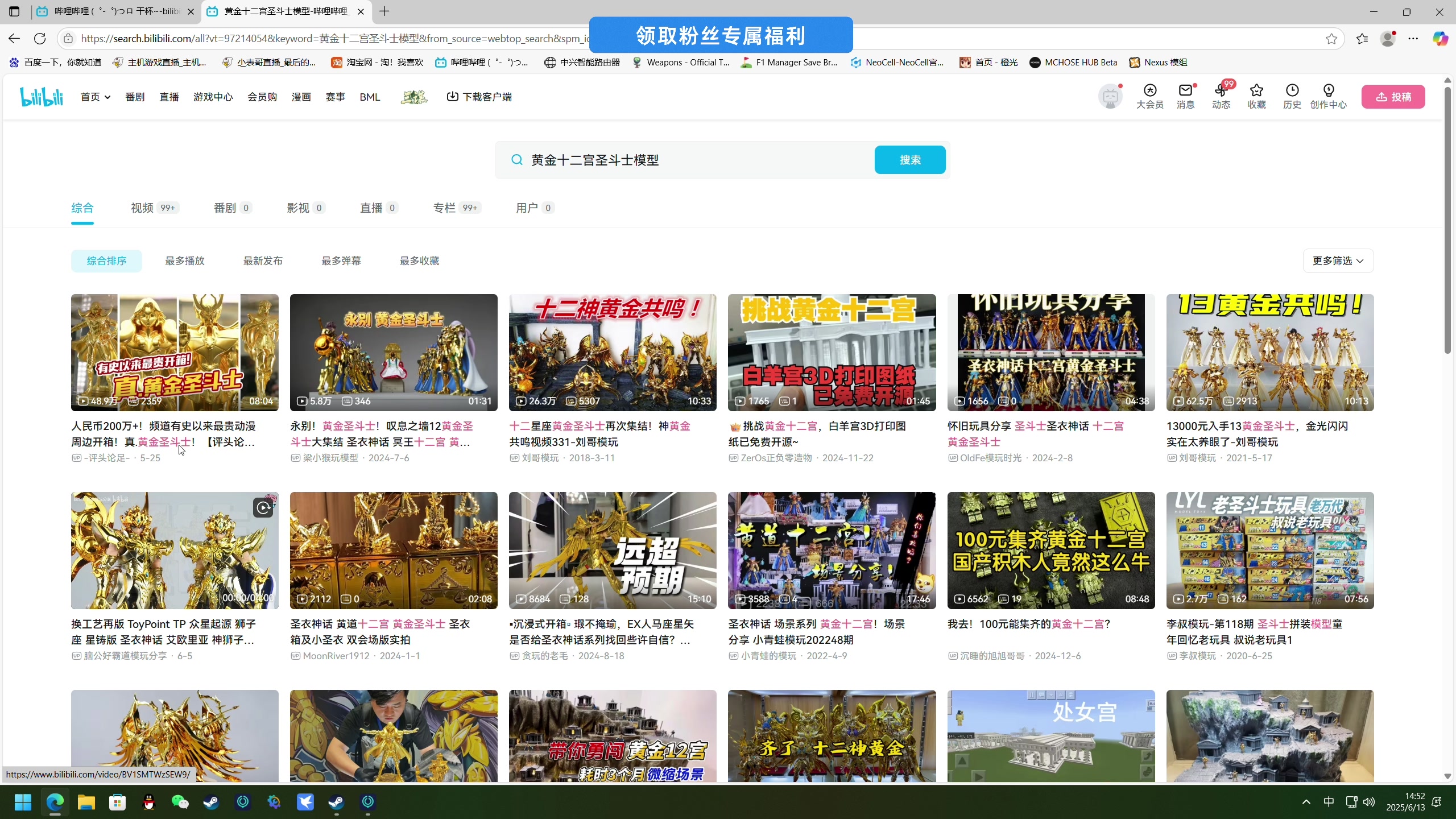Open 会员购 in top navigation
This screenshot has height=819, width=1456.
coord(262,97)
